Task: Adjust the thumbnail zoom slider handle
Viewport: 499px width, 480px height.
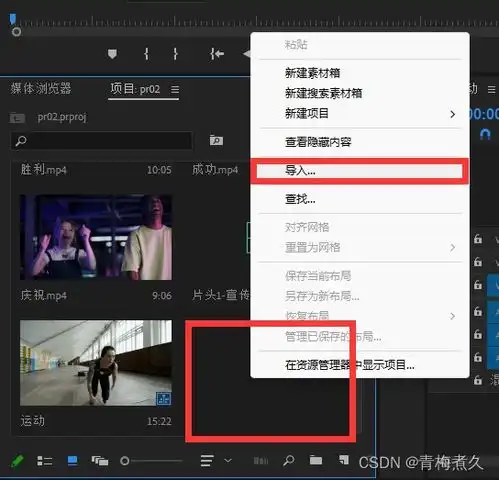Action: point(125,461)
